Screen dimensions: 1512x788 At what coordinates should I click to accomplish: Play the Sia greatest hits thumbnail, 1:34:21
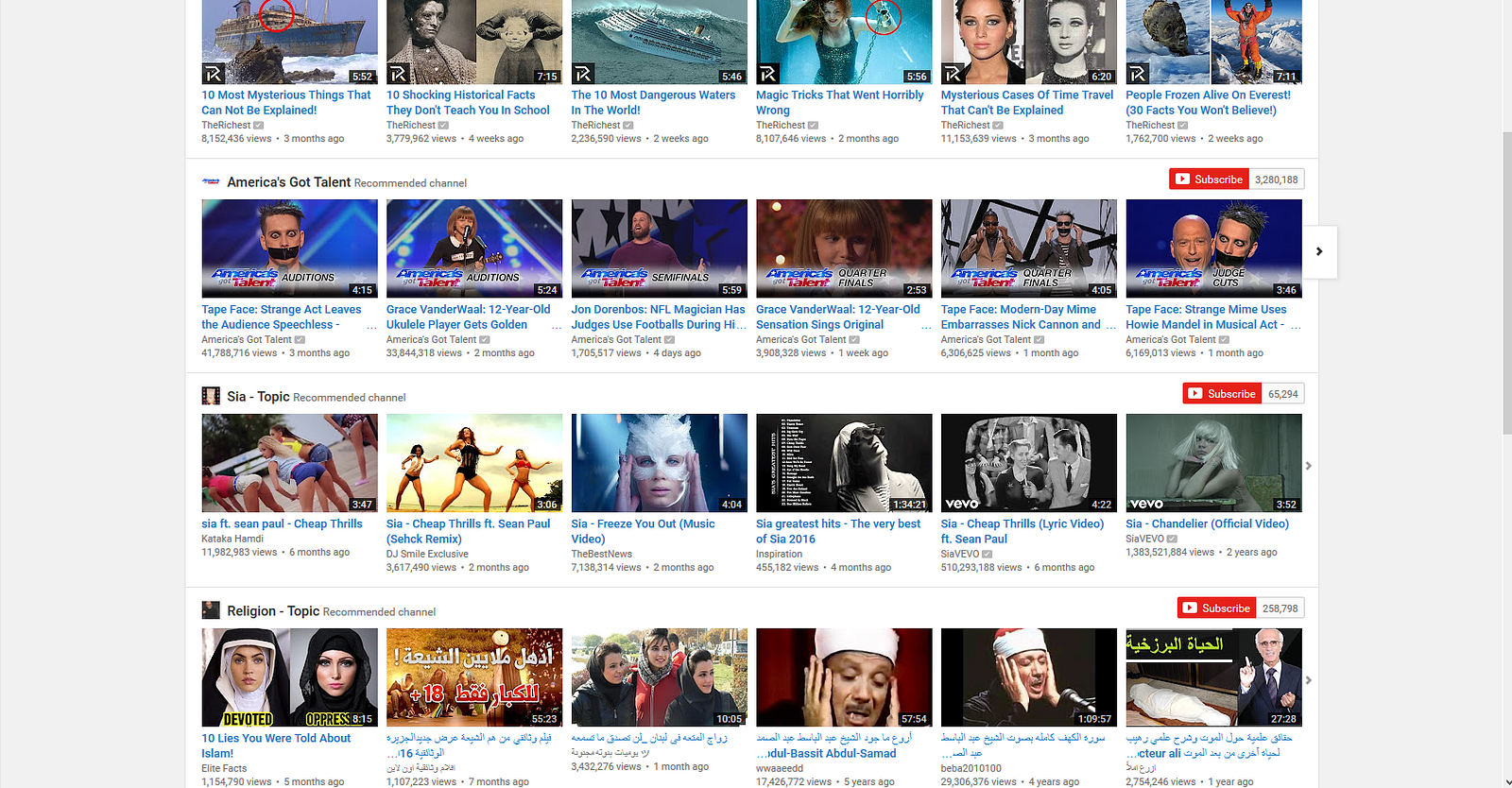(x=844, y=463)
